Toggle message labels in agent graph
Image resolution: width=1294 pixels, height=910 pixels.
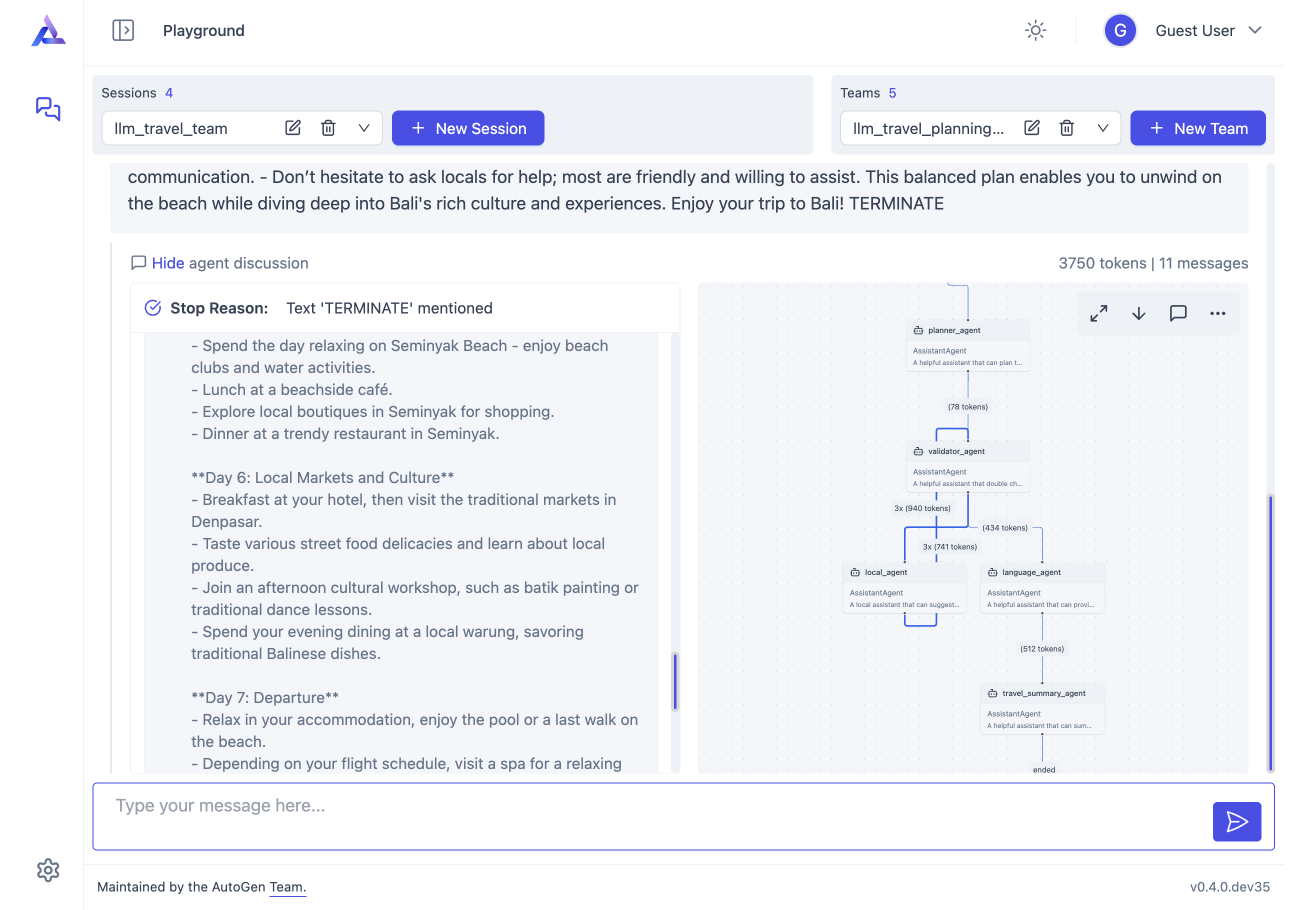(1178, 313)
